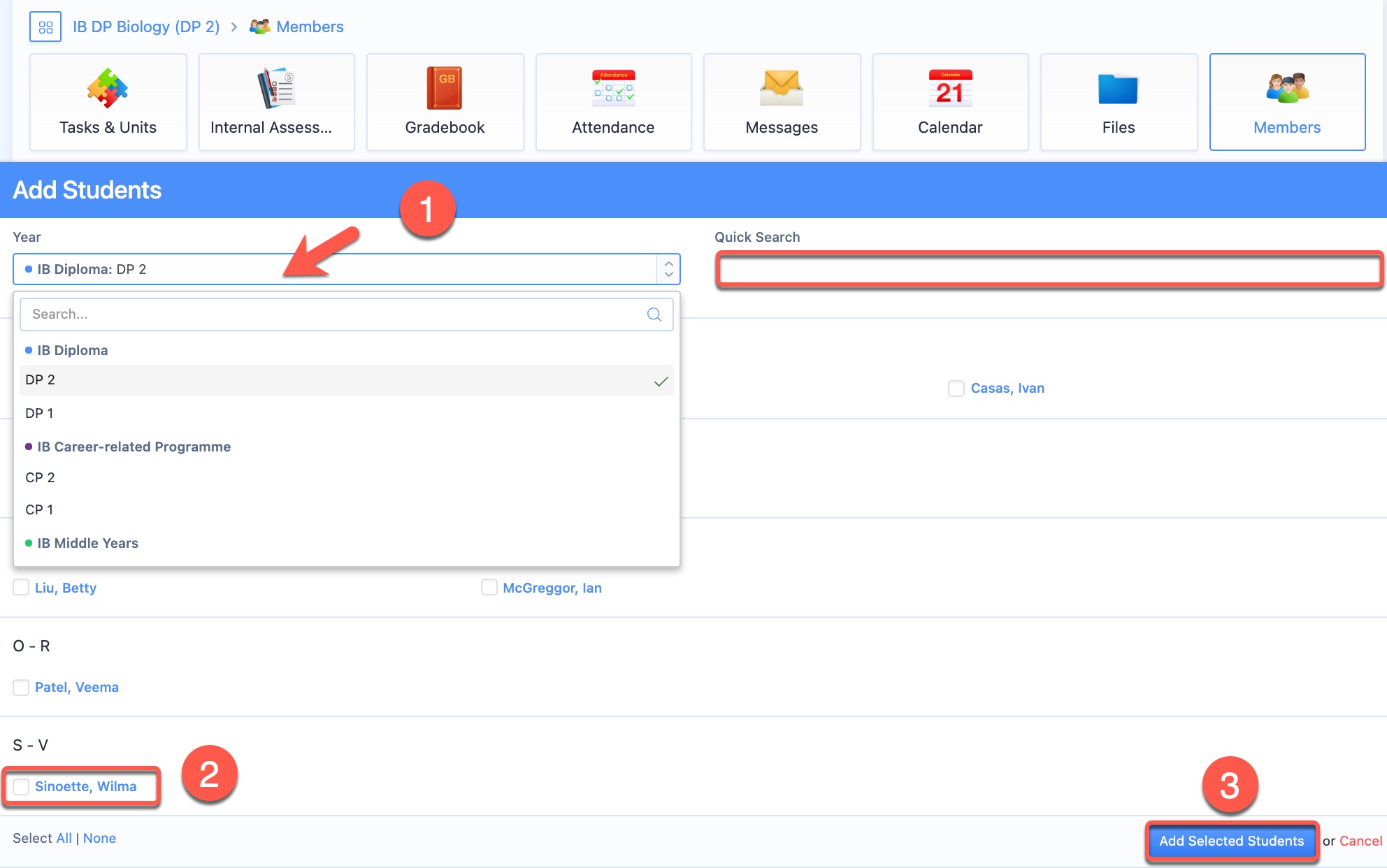Open the Attendance checklist icon

[613, 89]
